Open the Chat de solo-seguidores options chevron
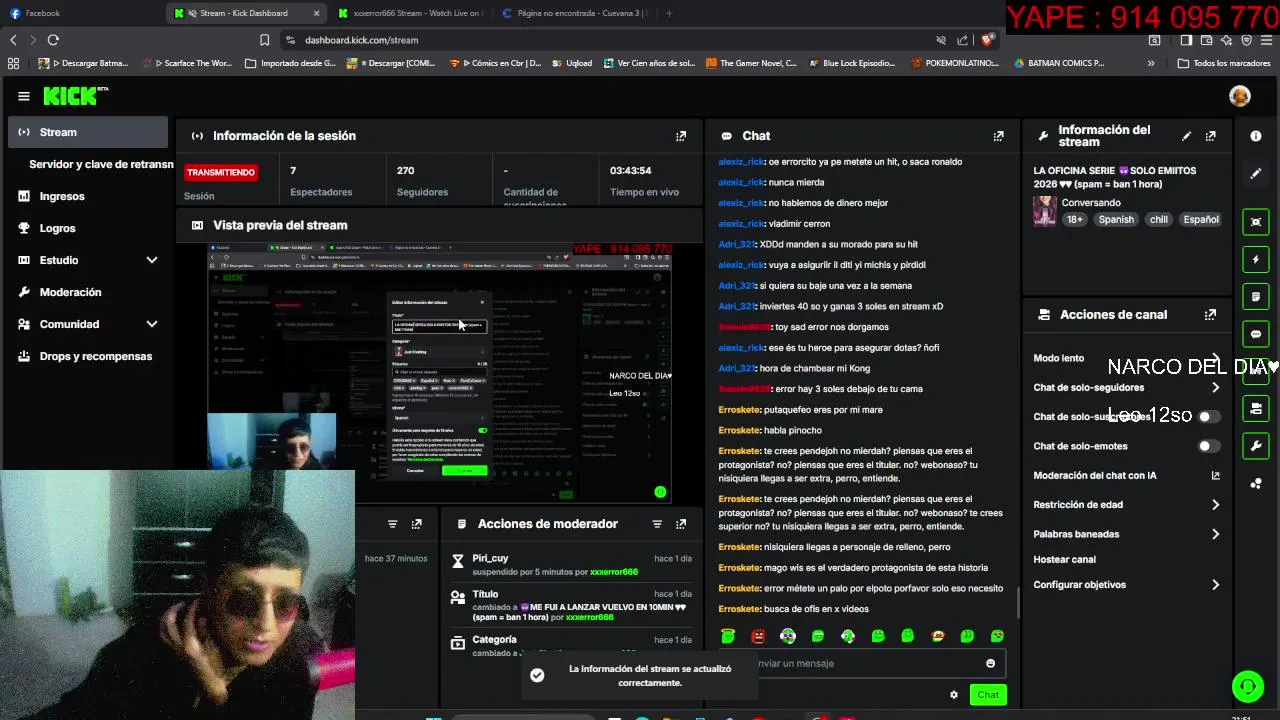 1216,388
